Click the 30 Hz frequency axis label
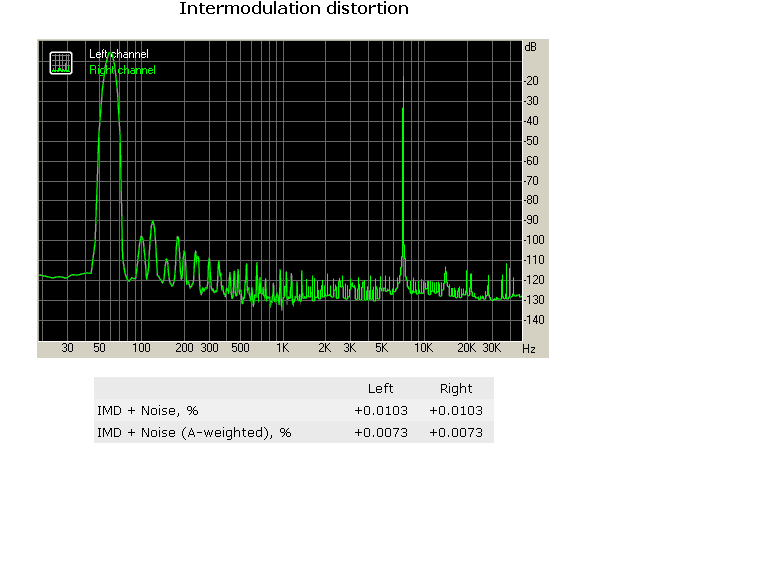 (68, 348)
